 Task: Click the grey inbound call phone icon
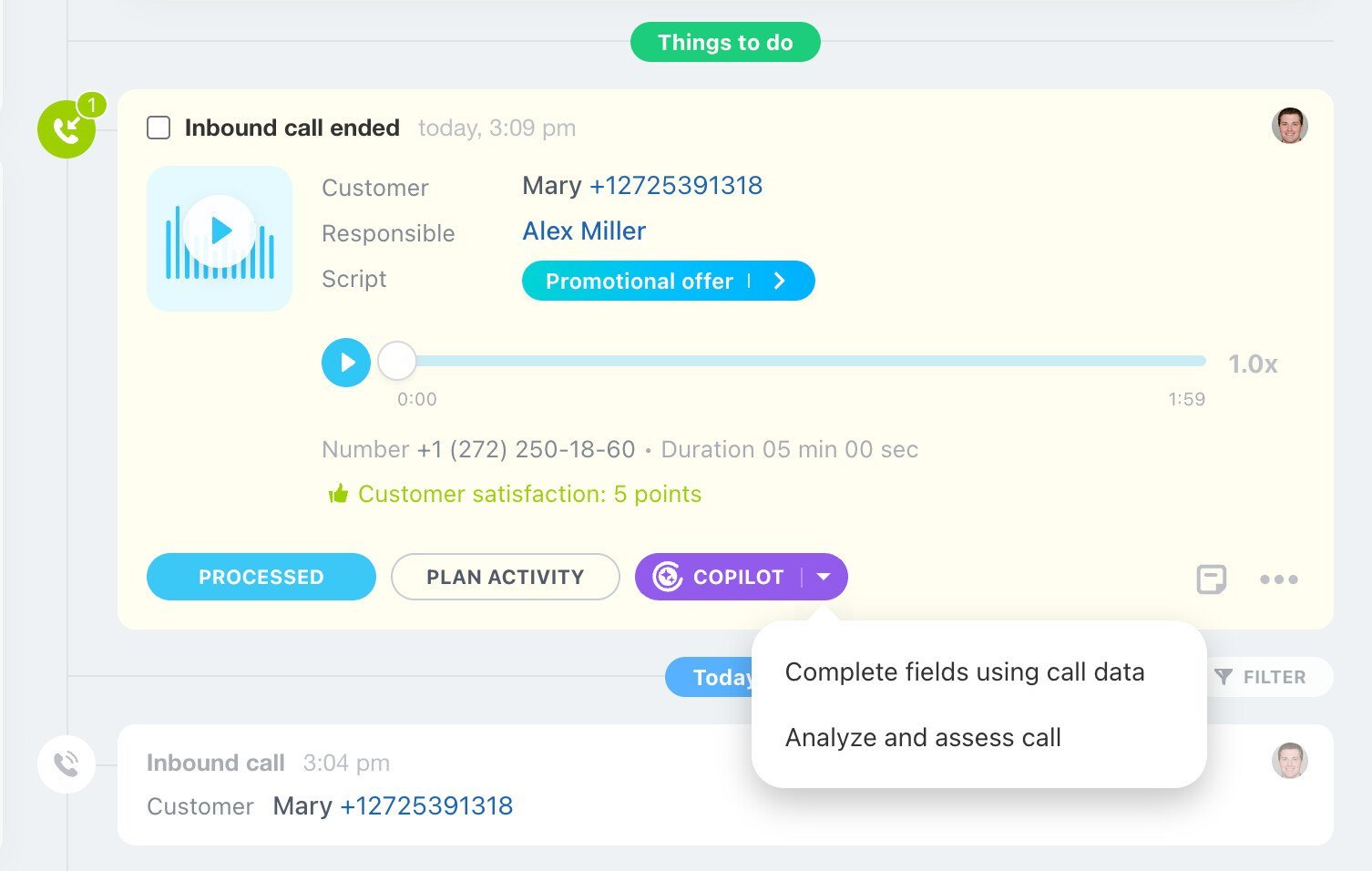pyautogui.click(x=67, y=763)
